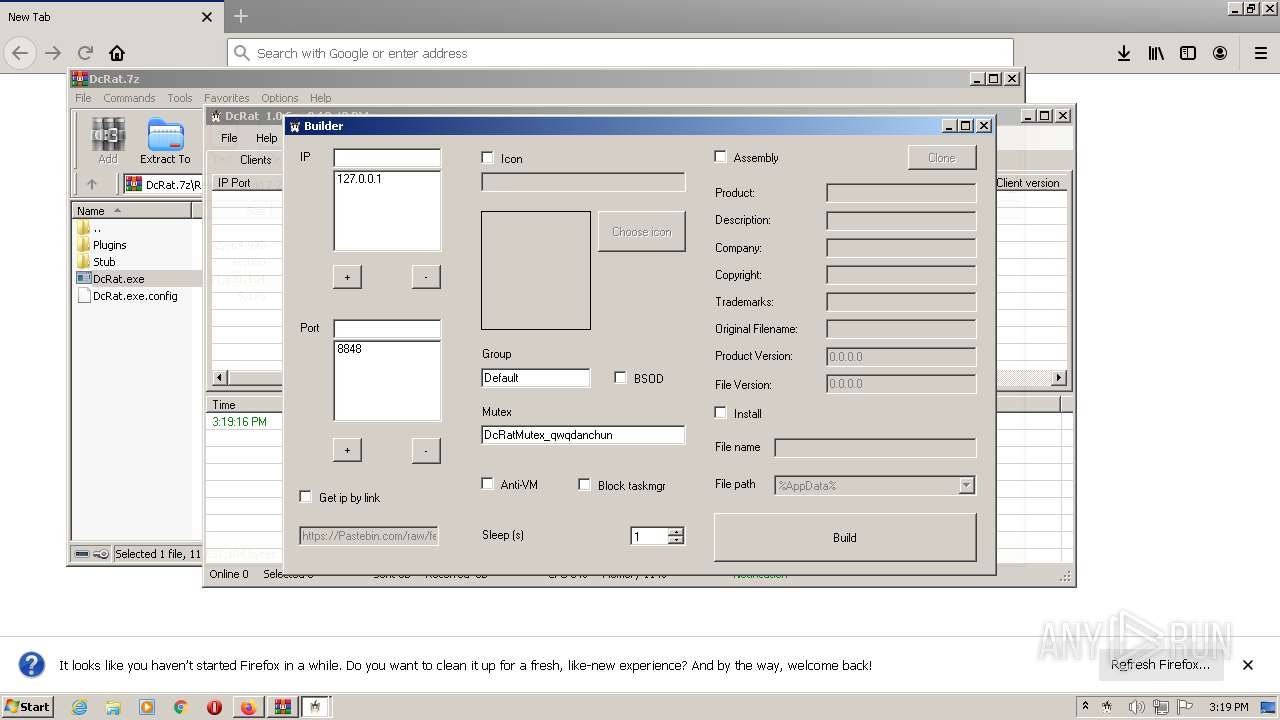Increase the Sleep value with up arrow

(x=676, y=531)
